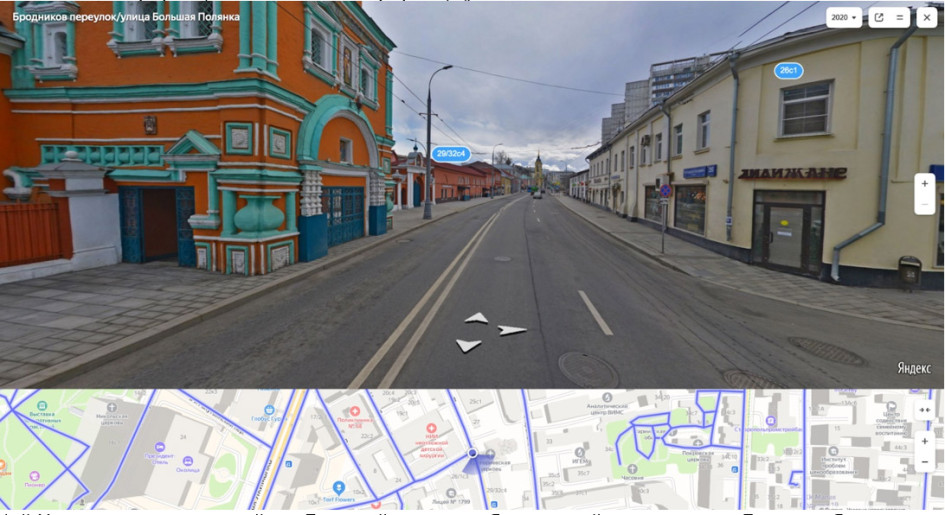
Task: Open the panorama menu icon with two lines
Action: coord(899,17)
